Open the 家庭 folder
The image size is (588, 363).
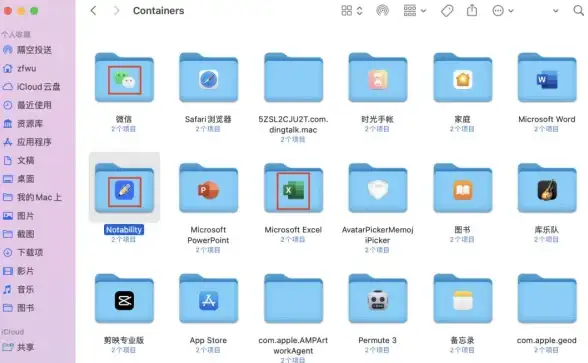coord(462,78)
